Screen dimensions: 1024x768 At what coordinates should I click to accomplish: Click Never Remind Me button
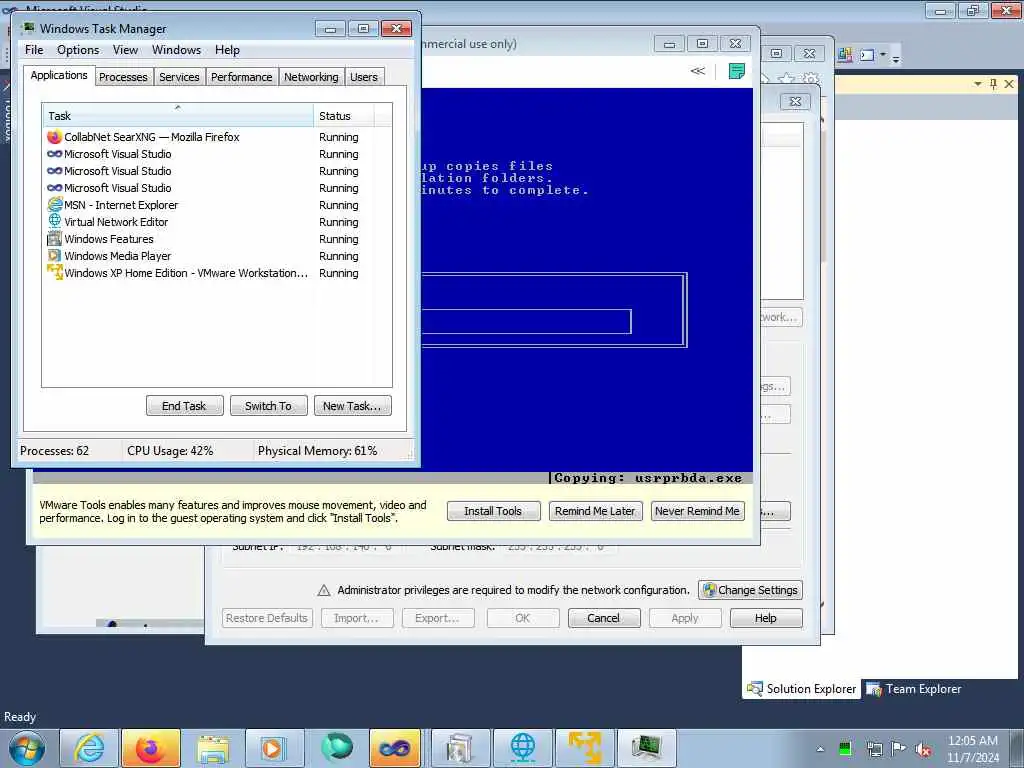coord(697,511)
